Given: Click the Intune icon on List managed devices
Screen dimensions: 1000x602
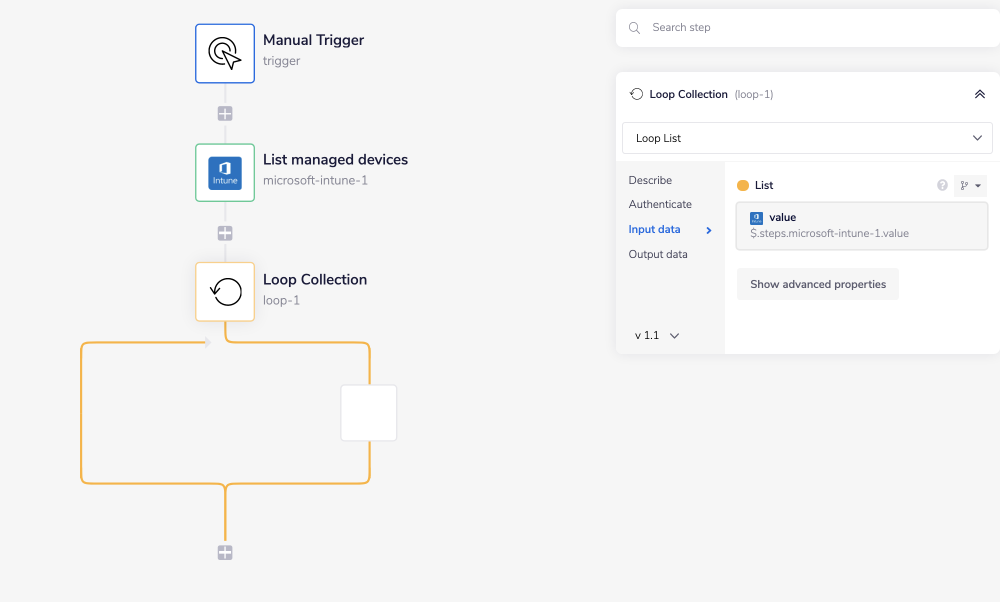Looking at the screenshot, I should click(224, 172).
